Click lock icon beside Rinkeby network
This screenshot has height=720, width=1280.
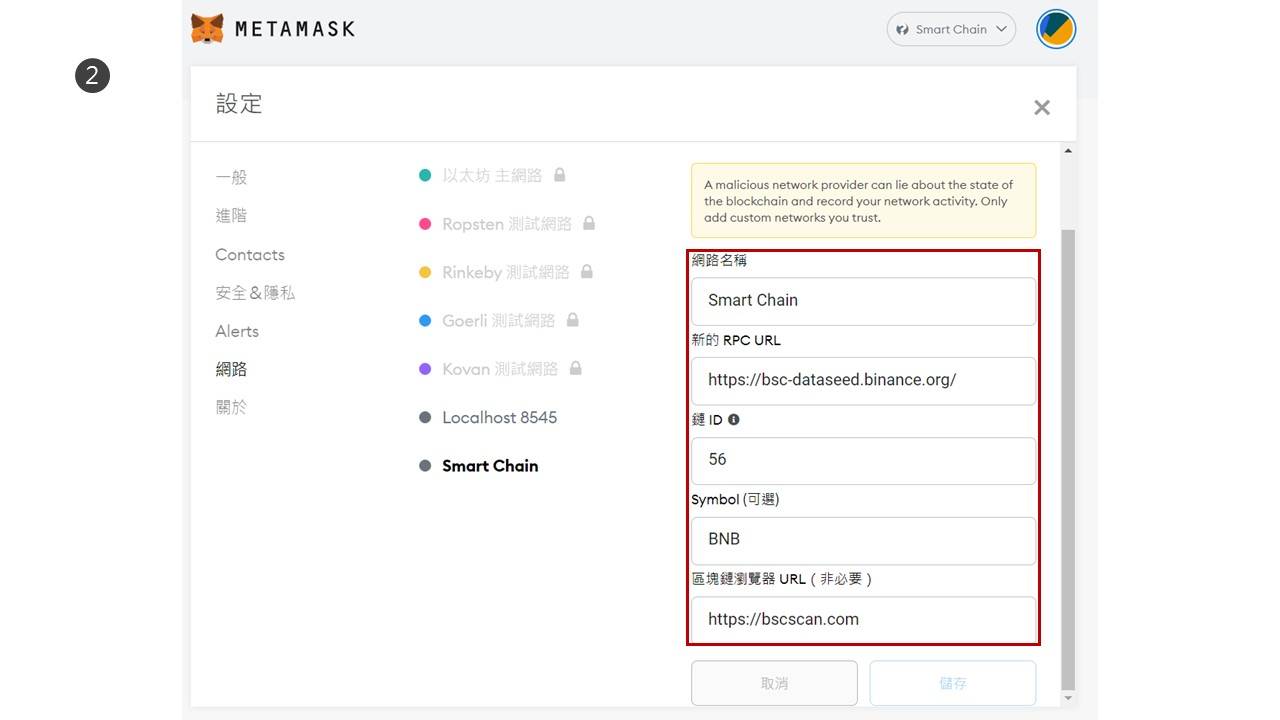coord(587,271)
